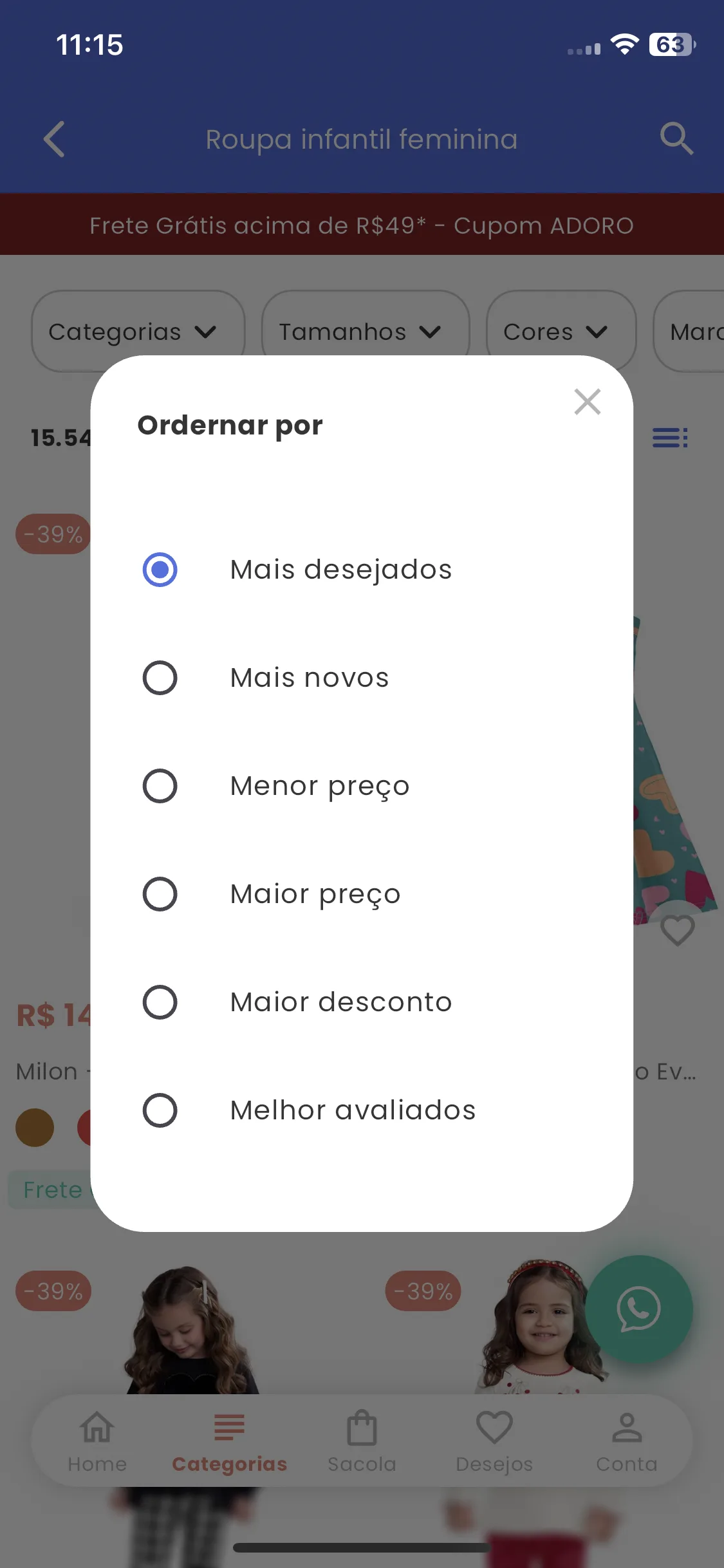Expand the Categorias filter dropdown

pyautogui.click(x=138, y=331)
